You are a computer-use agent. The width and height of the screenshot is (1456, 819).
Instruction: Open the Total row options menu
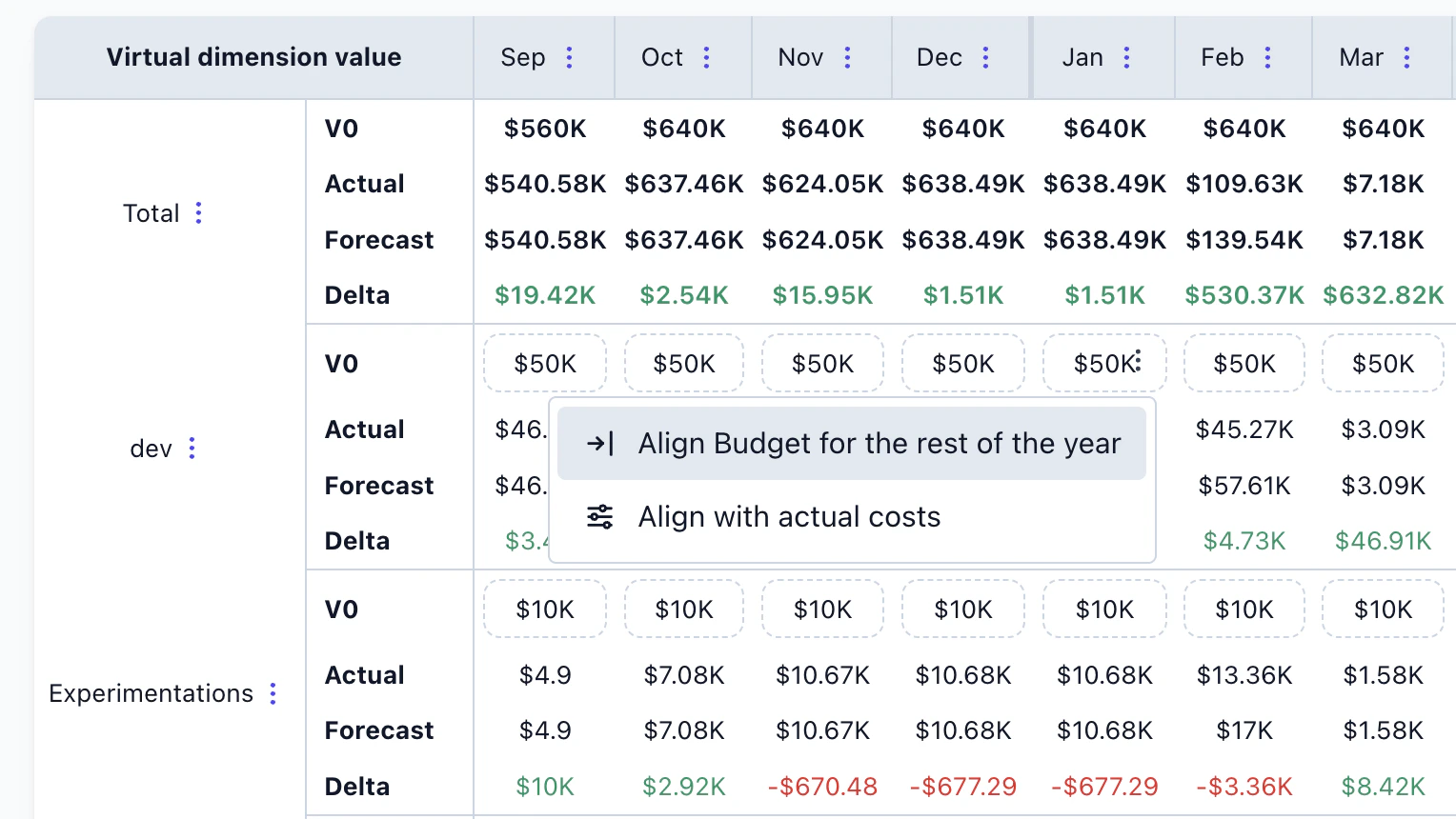coord(198,213)
